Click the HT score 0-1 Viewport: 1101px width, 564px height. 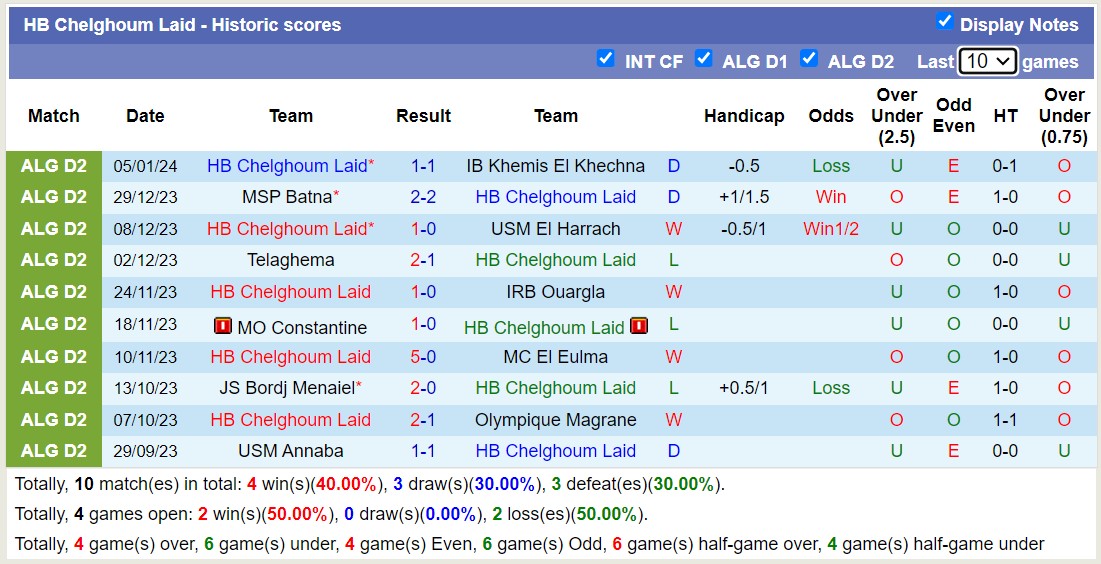coord(1006,166)
